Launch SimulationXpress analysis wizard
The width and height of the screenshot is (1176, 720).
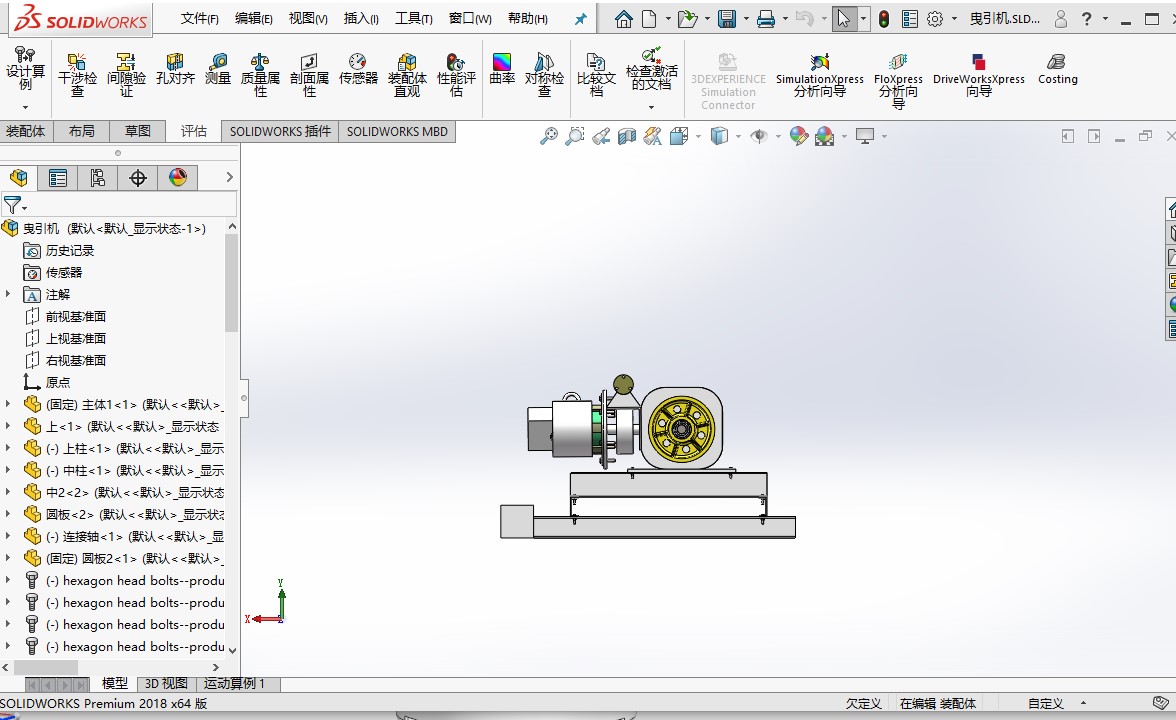click(820, 75)
